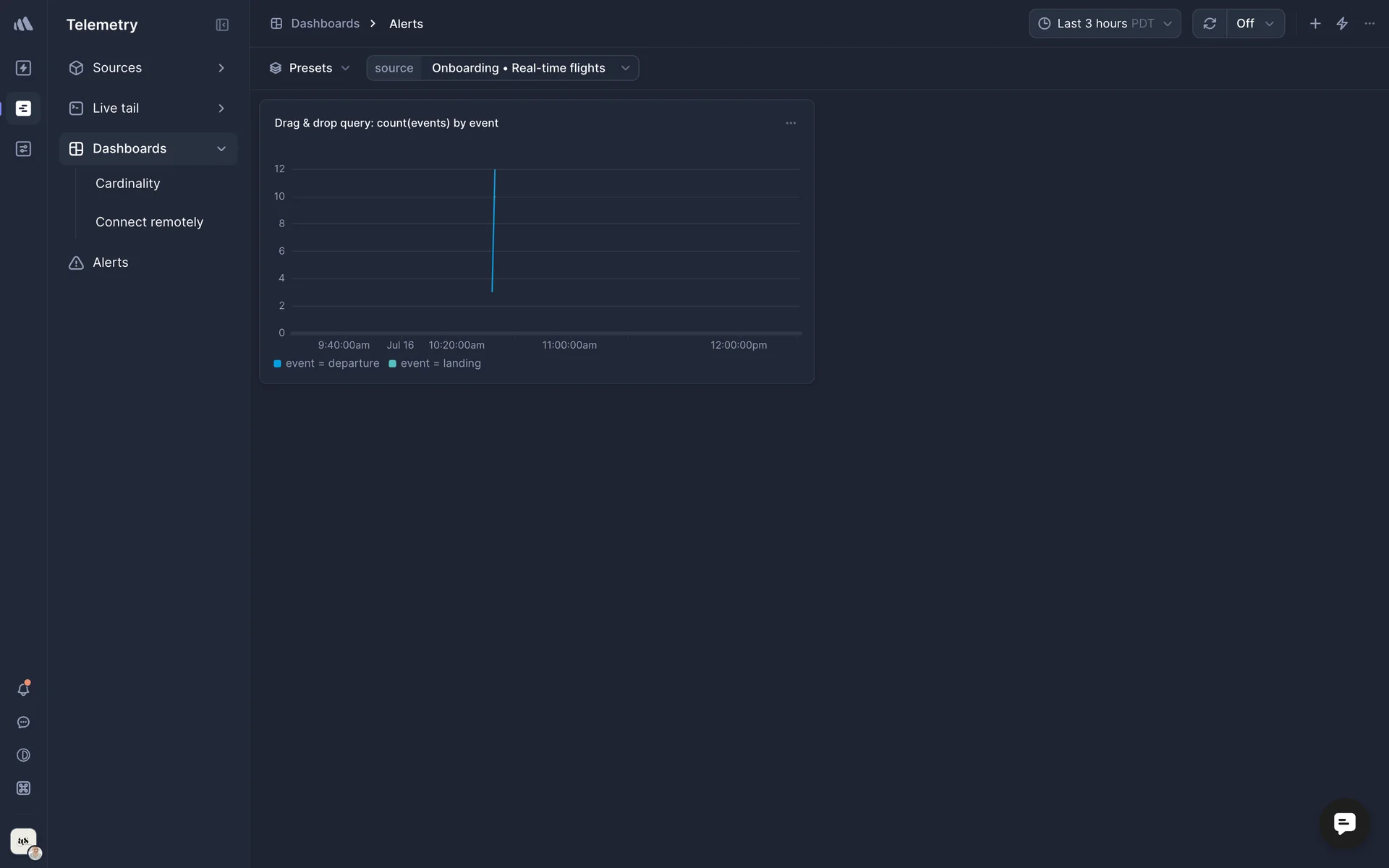1389x868 pixels.
Task: Click the lightning bolt icon in top bar
Action: coord(1342,24)
